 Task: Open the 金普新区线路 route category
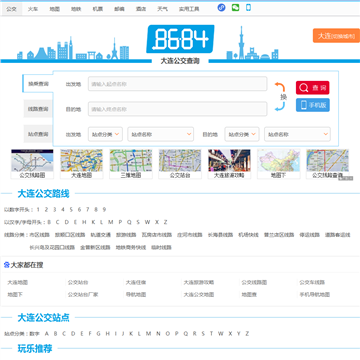[95, 247]
